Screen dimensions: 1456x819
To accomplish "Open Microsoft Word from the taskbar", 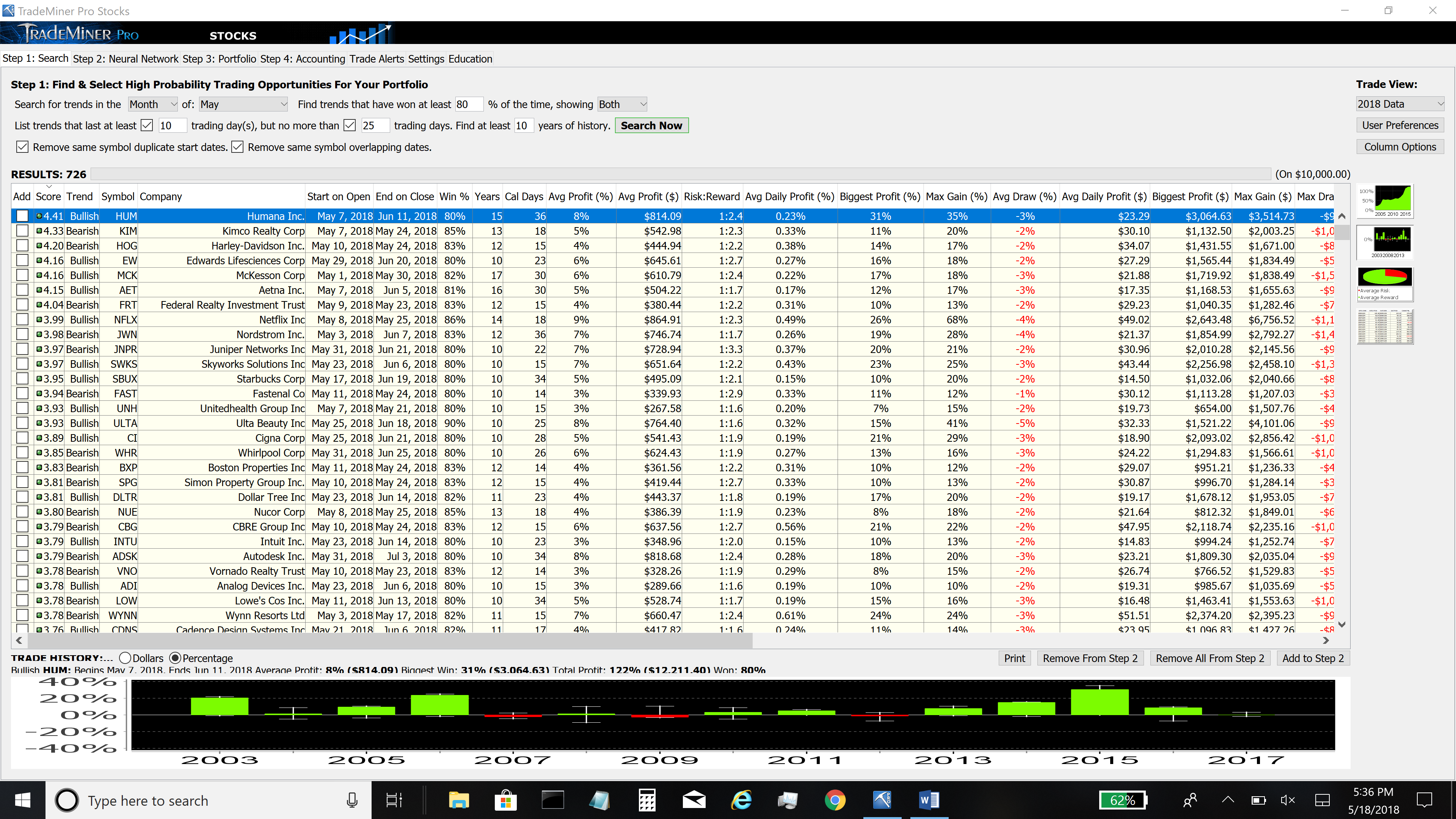I will point(929,800).
